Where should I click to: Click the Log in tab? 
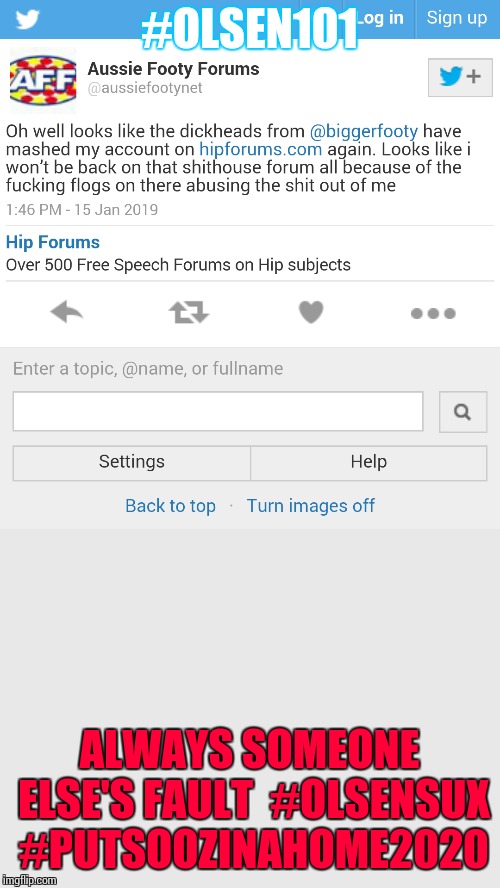point(381,19)
